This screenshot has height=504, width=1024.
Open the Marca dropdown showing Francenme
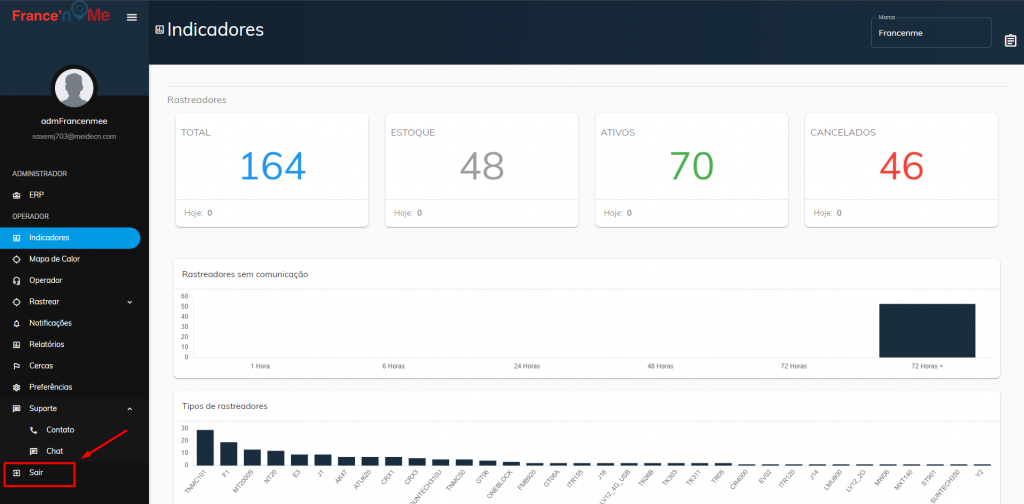931,33
